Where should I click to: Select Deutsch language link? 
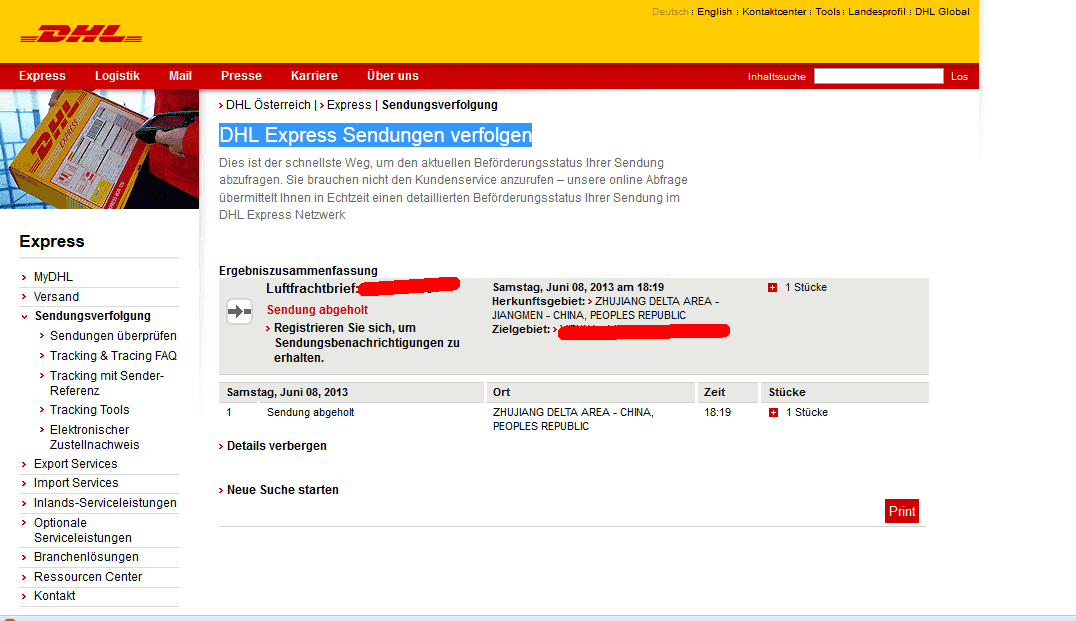(670, 12)
